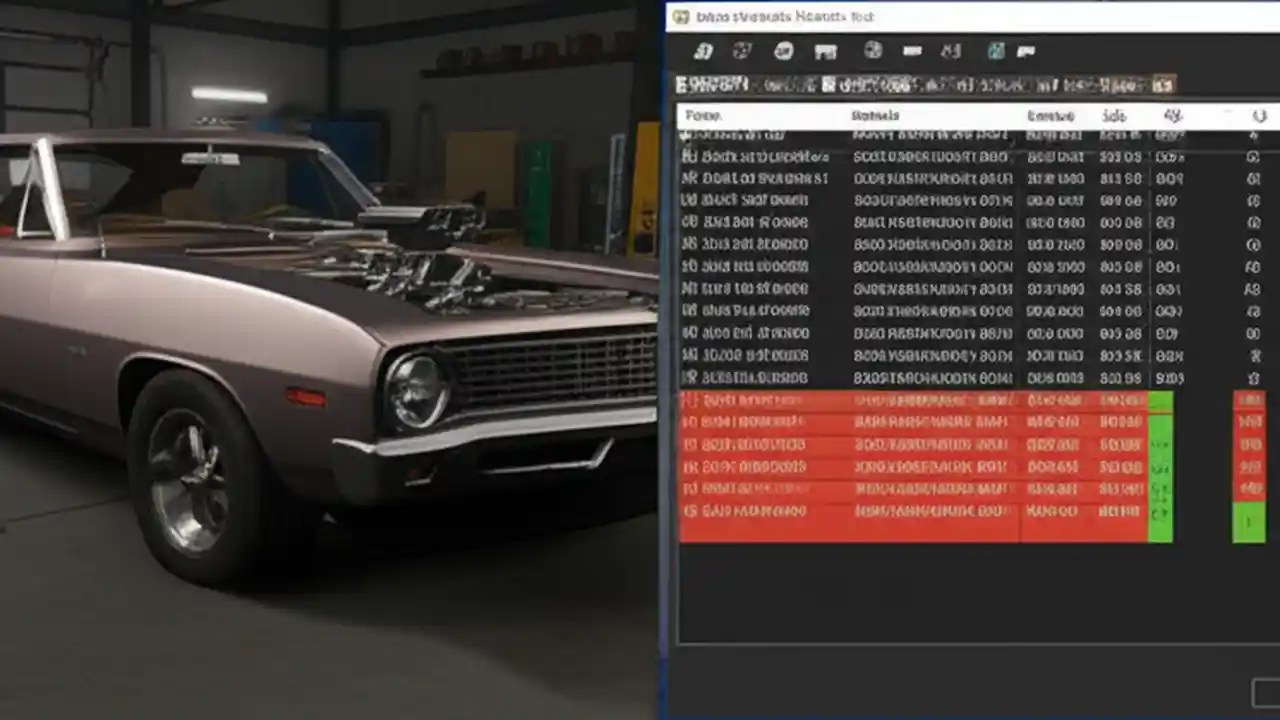Select the first toolbar icon on the left
Viewport: 1280px width, 720px height.
click(703, 51)
